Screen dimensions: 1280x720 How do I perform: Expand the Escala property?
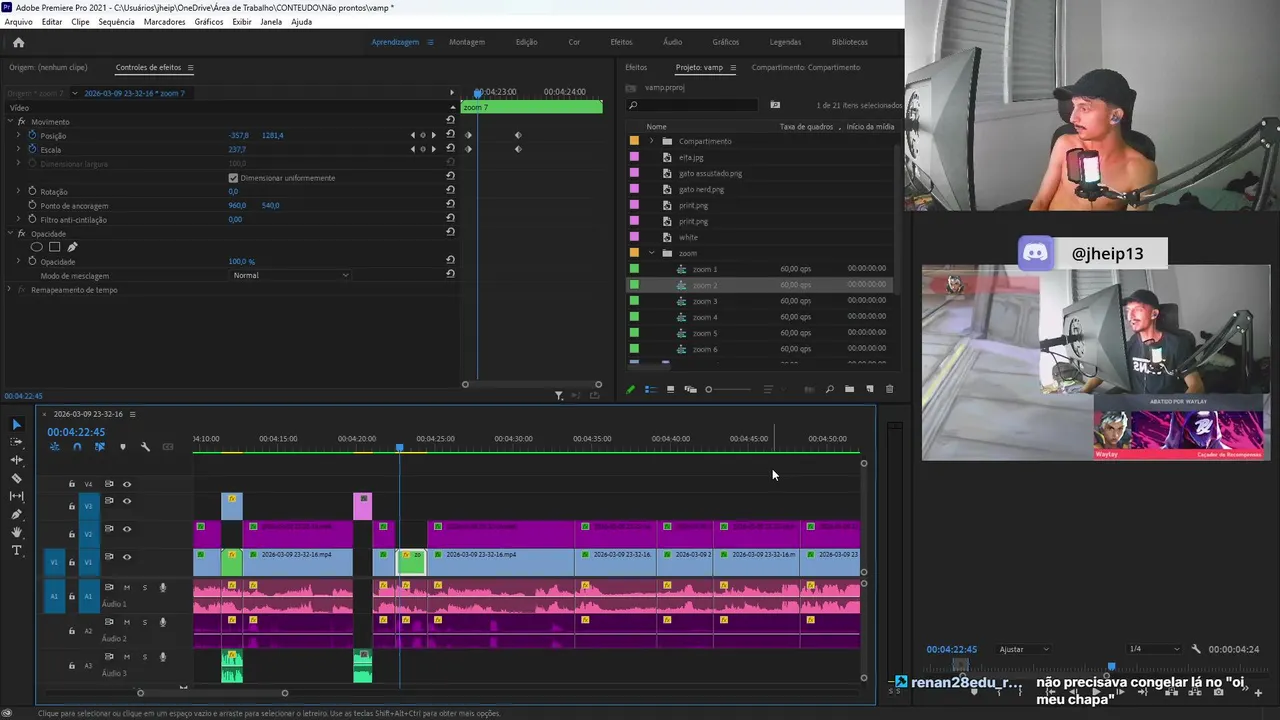click(x=18, y=149)
